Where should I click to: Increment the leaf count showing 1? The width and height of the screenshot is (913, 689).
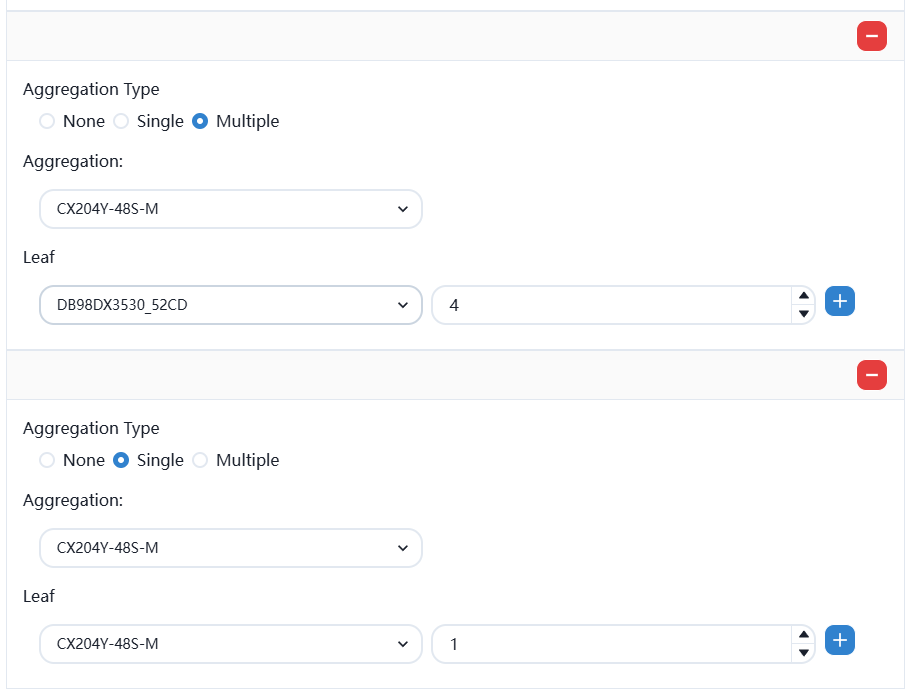pyautogui.click(x=802, y=635)
